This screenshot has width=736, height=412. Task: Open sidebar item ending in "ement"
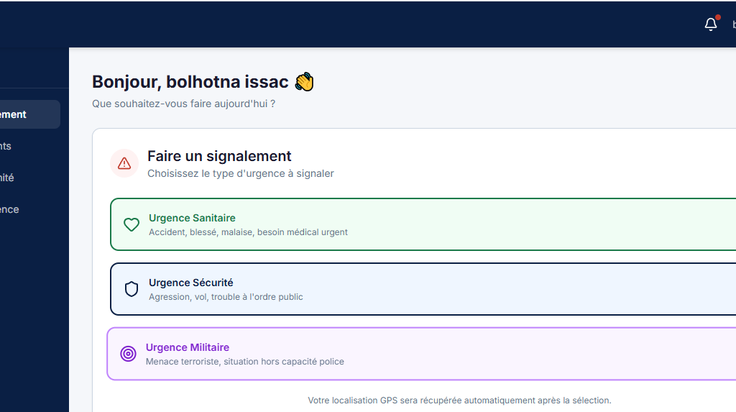coord(28,114)
